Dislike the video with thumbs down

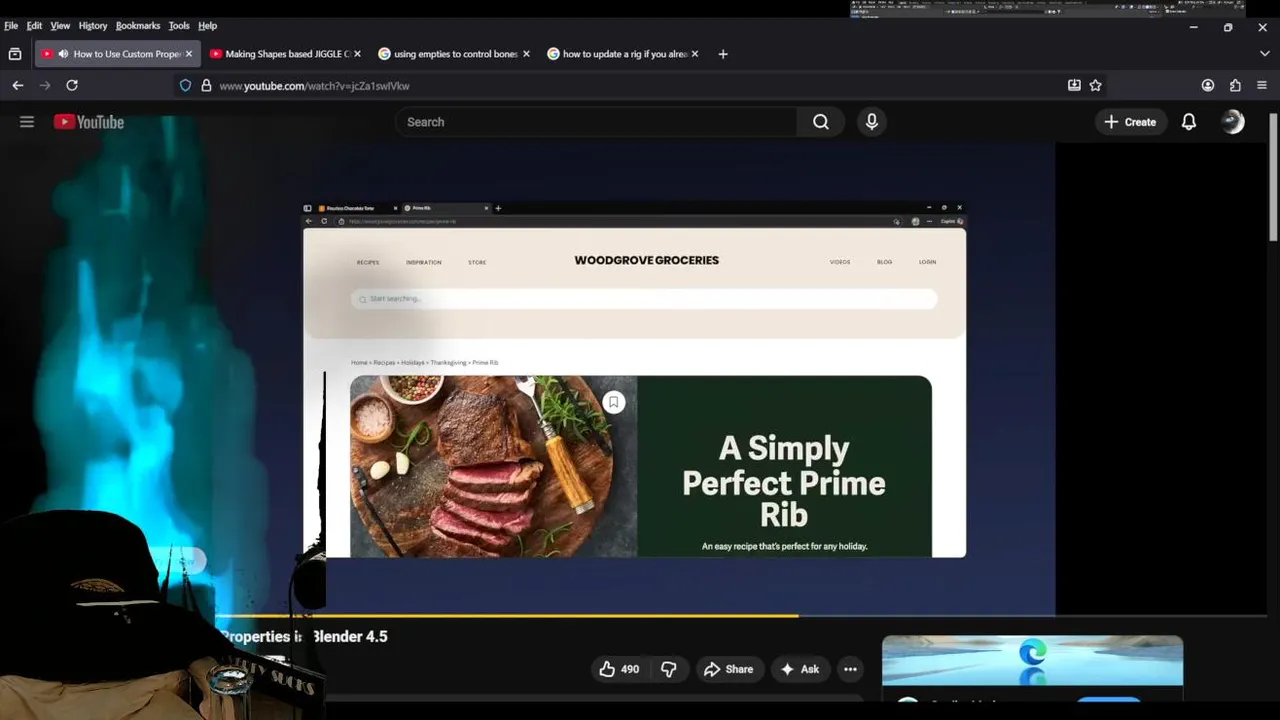click(669, 669)
